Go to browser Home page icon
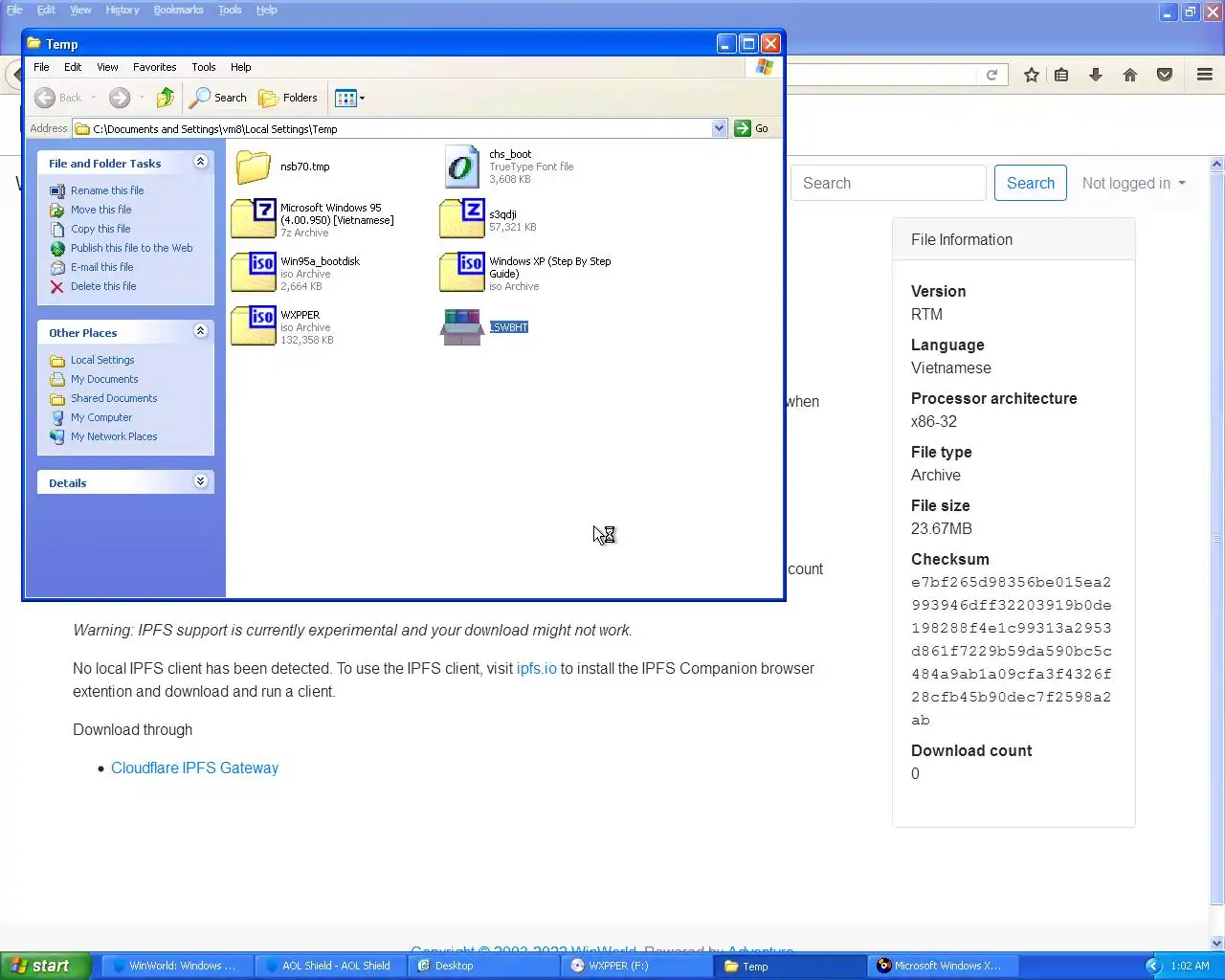 coord(1130,75)
